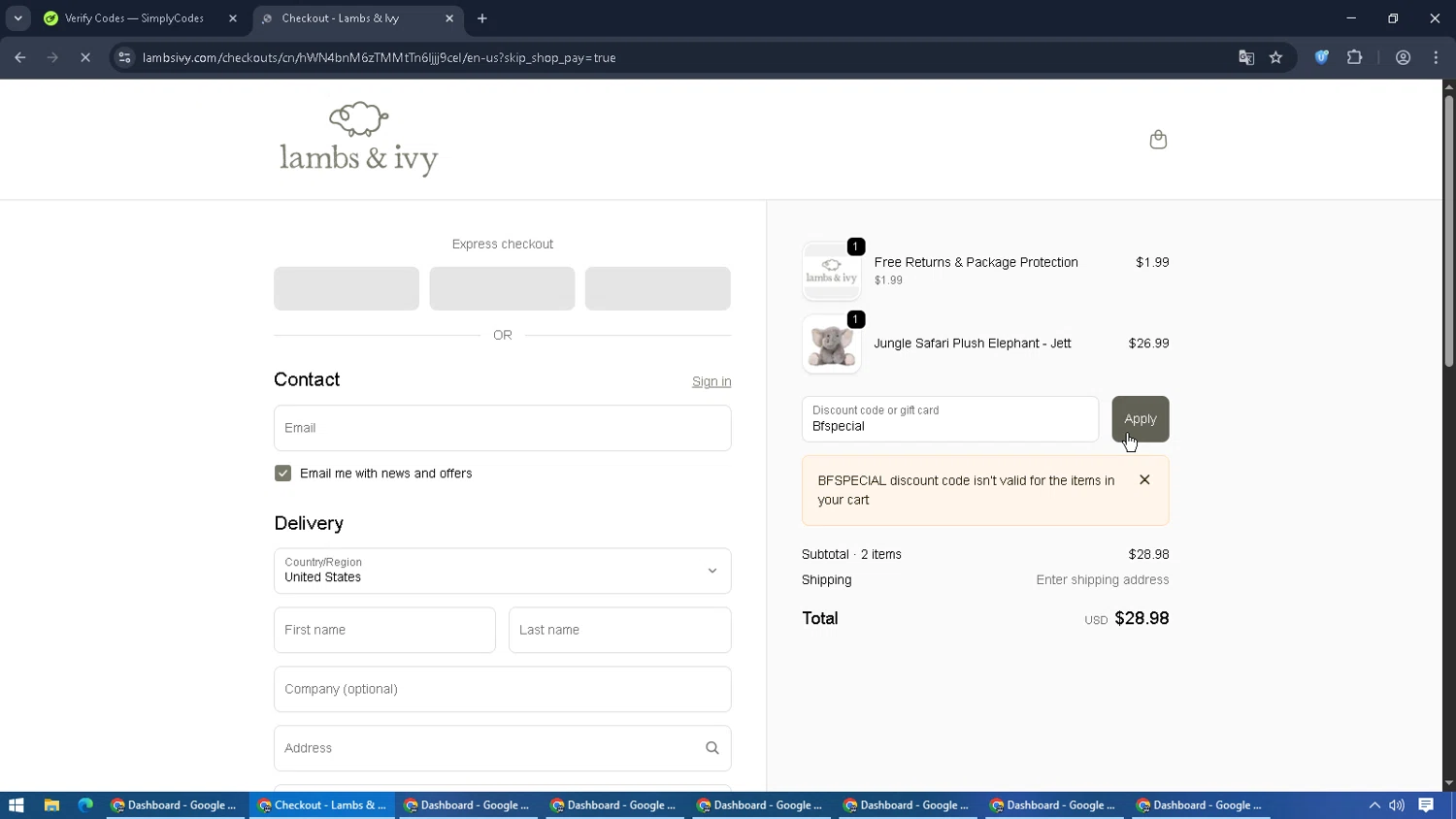This screenshot has width=1456, height=819.
Task: Click the Jungle Safari Plush Elephant thumbnail
Action: coord(832,344)
